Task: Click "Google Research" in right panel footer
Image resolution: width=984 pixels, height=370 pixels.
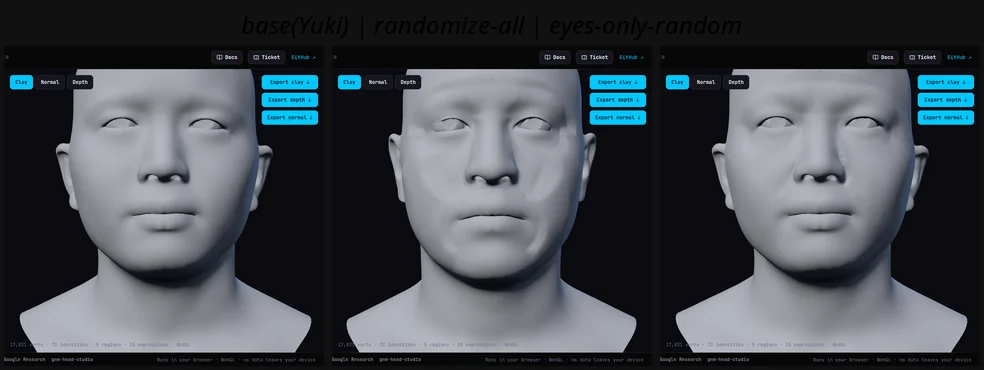Action: [x=681, y=359]
